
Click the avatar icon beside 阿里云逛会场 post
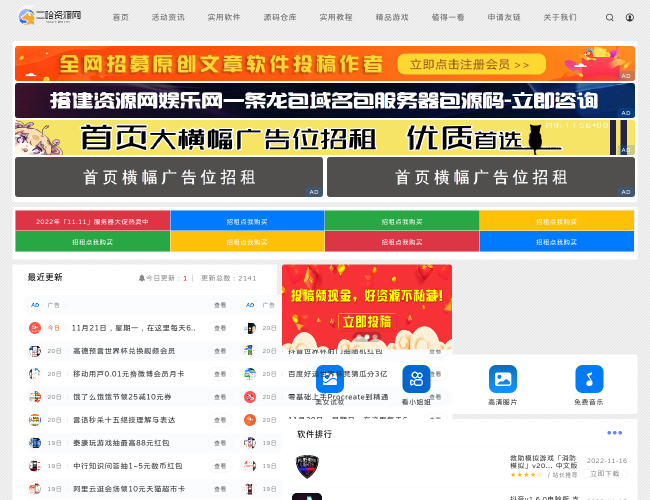pyautogui.click(x=35, y=489)
